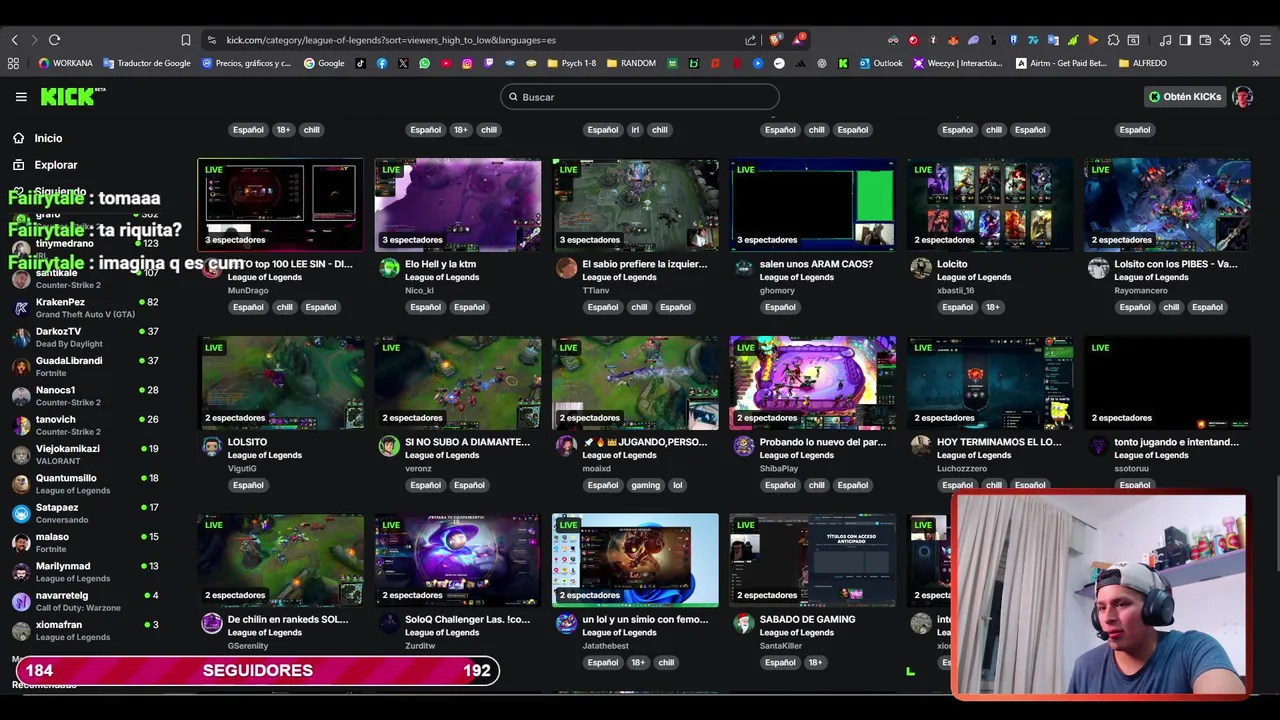Open the Kick hamburger sidebar menu
Screen dimensions: 1280x720
21,97
